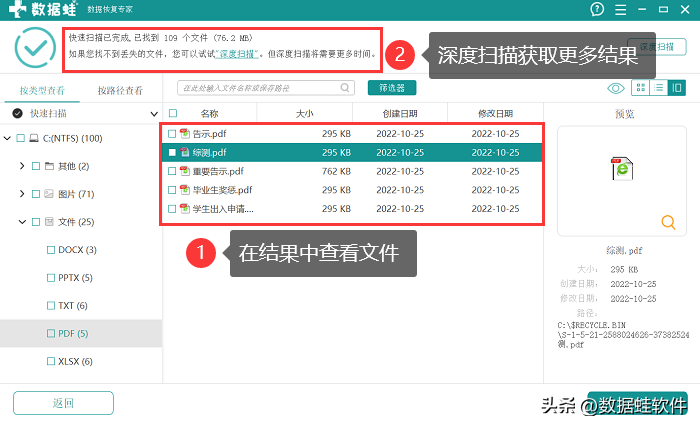Click the 返回 back button

63,403
